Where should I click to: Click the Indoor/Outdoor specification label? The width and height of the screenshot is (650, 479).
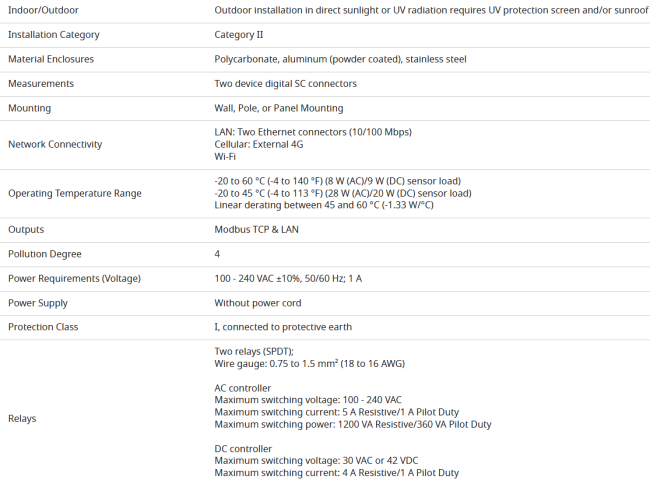43,10
